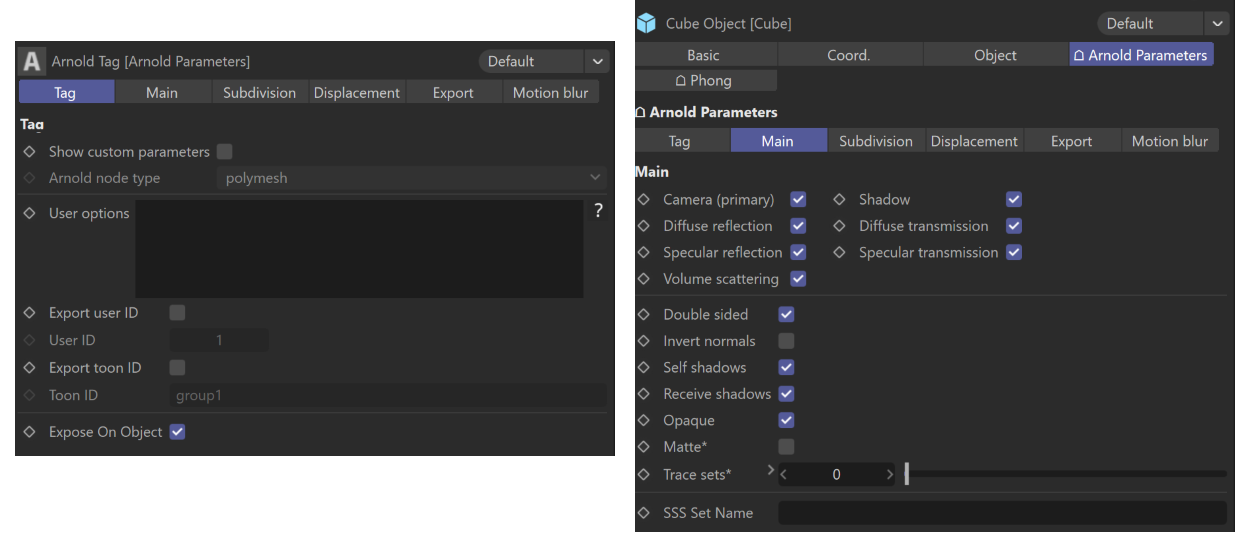Click keyframe diamond beside Show custom parameters

[29, 152]
